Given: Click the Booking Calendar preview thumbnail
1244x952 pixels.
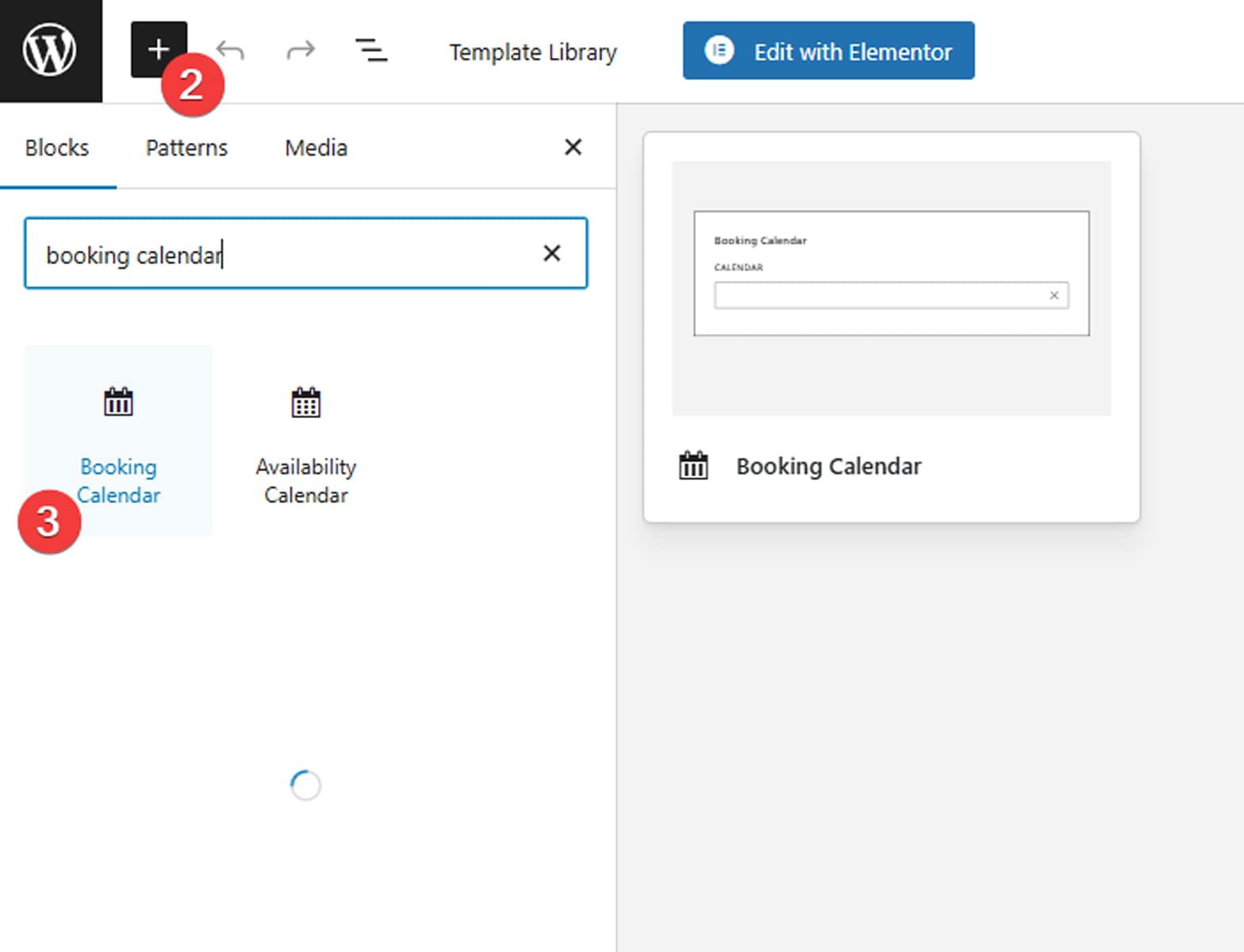Looking at the screenshot, I should tap(891, 287).
